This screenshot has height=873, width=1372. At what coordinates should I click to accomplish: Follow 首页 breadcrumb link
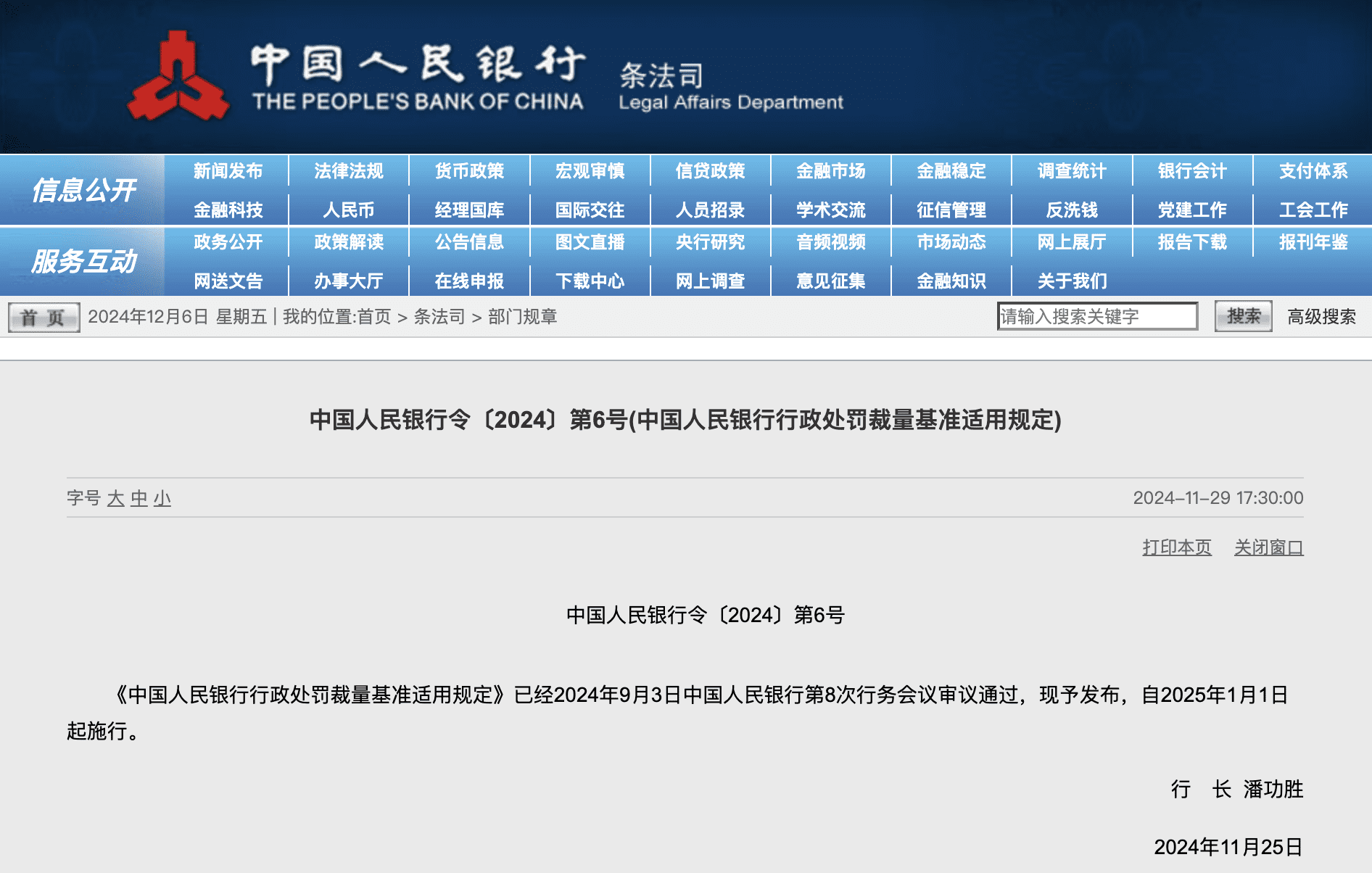(x=374, y=317)
